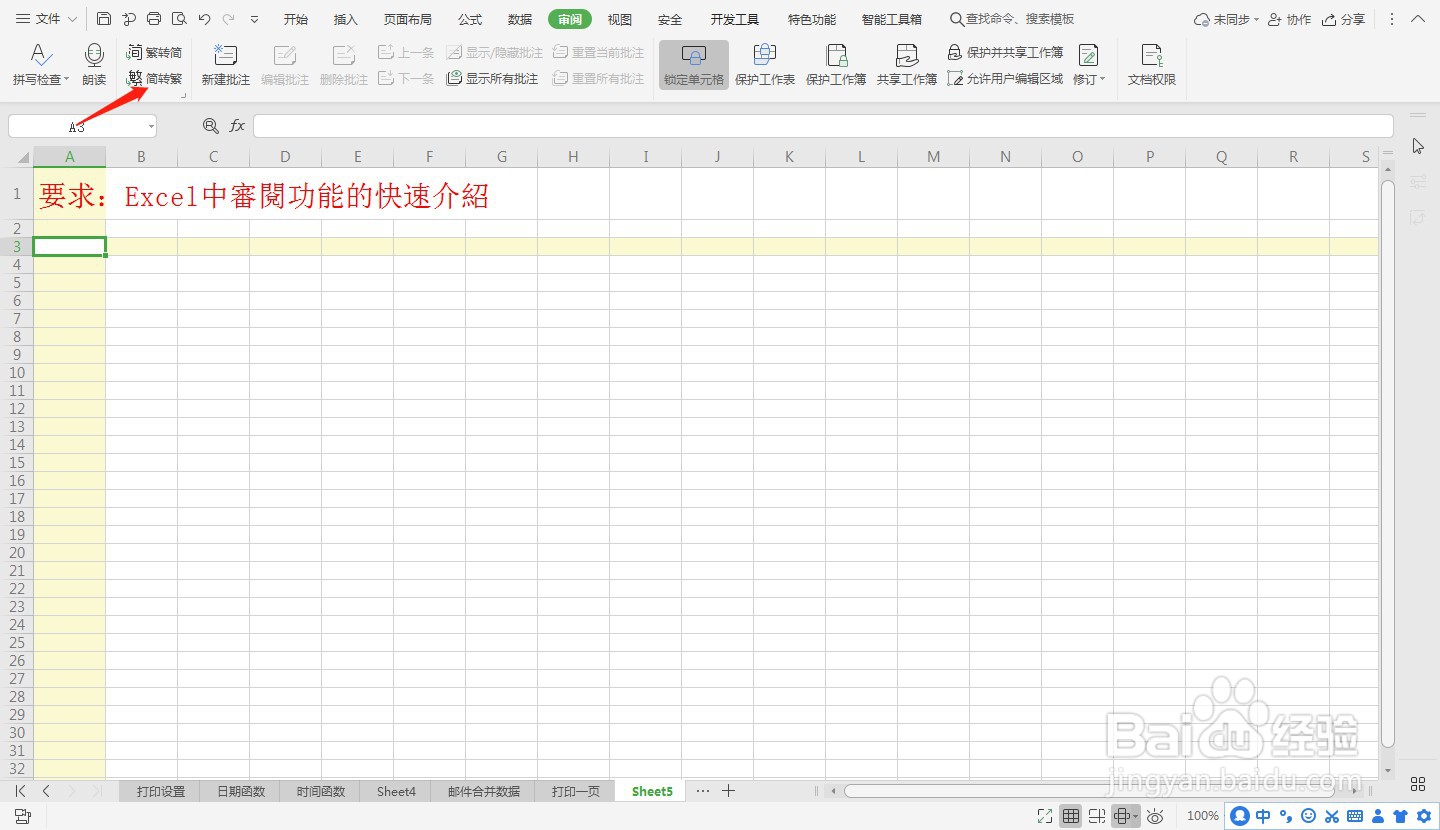Switch to the 视图 tab

(x=620, y=19)
